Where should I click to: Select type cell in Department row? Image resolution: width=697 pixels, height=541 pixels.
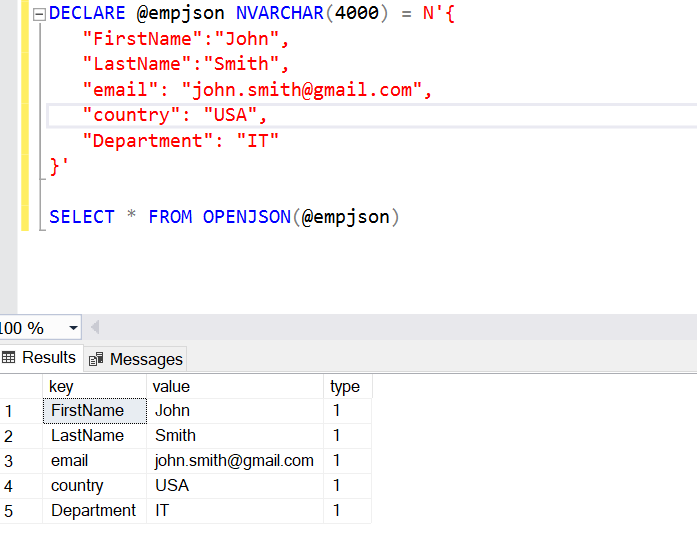click(x=348, y=510)
